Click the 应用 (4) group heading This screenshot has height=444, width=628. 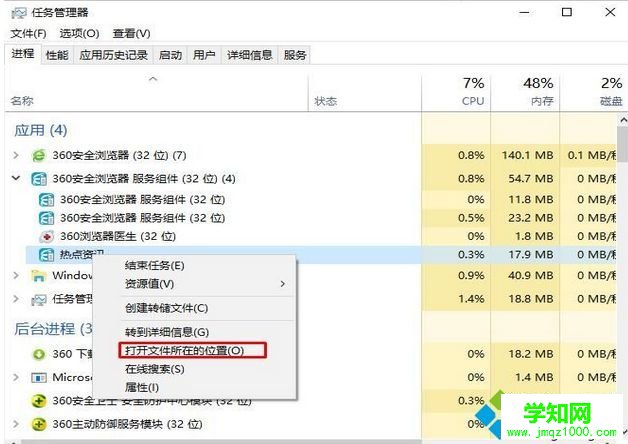coord(40,131)
